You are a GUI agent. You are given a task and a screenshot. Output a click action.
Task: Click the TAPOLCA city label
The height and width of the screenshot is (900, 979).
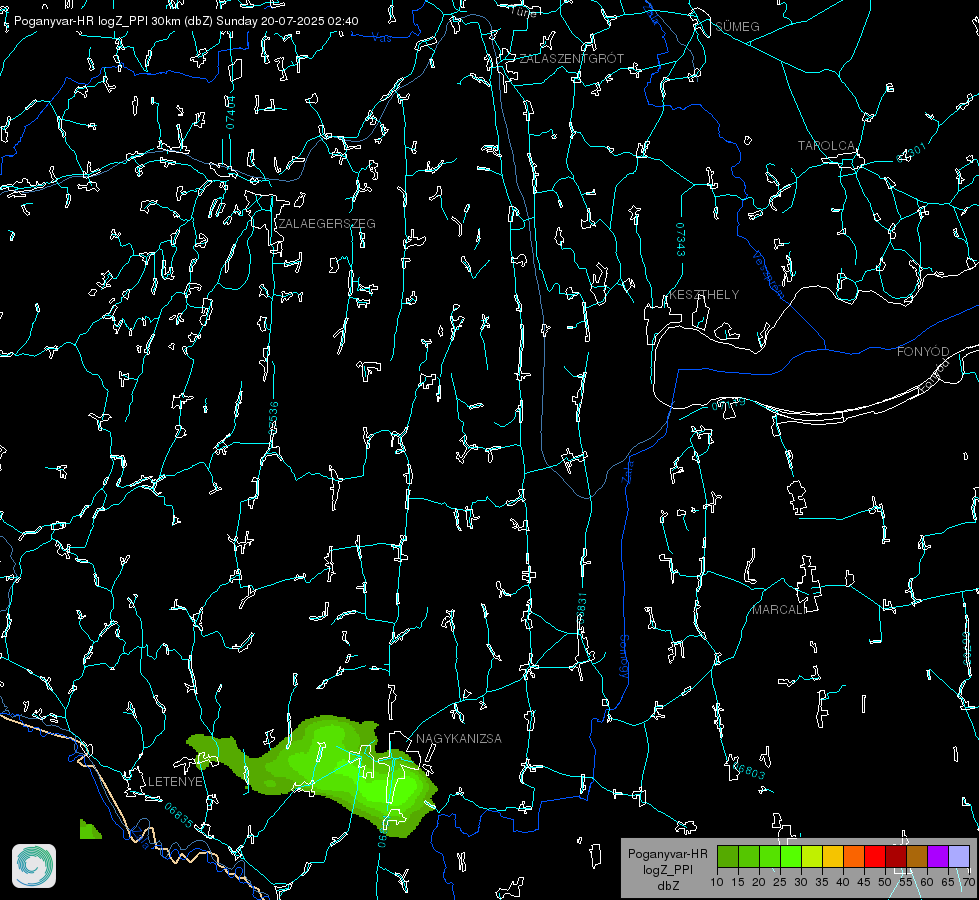[x=827, y=146]
